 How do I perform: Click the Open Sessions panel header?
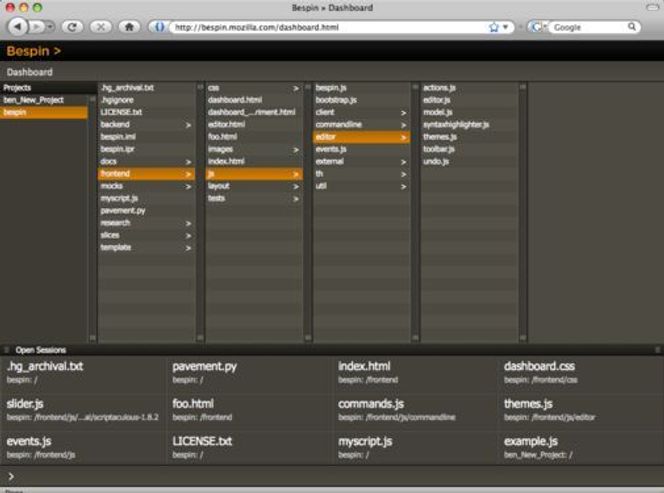332,350
